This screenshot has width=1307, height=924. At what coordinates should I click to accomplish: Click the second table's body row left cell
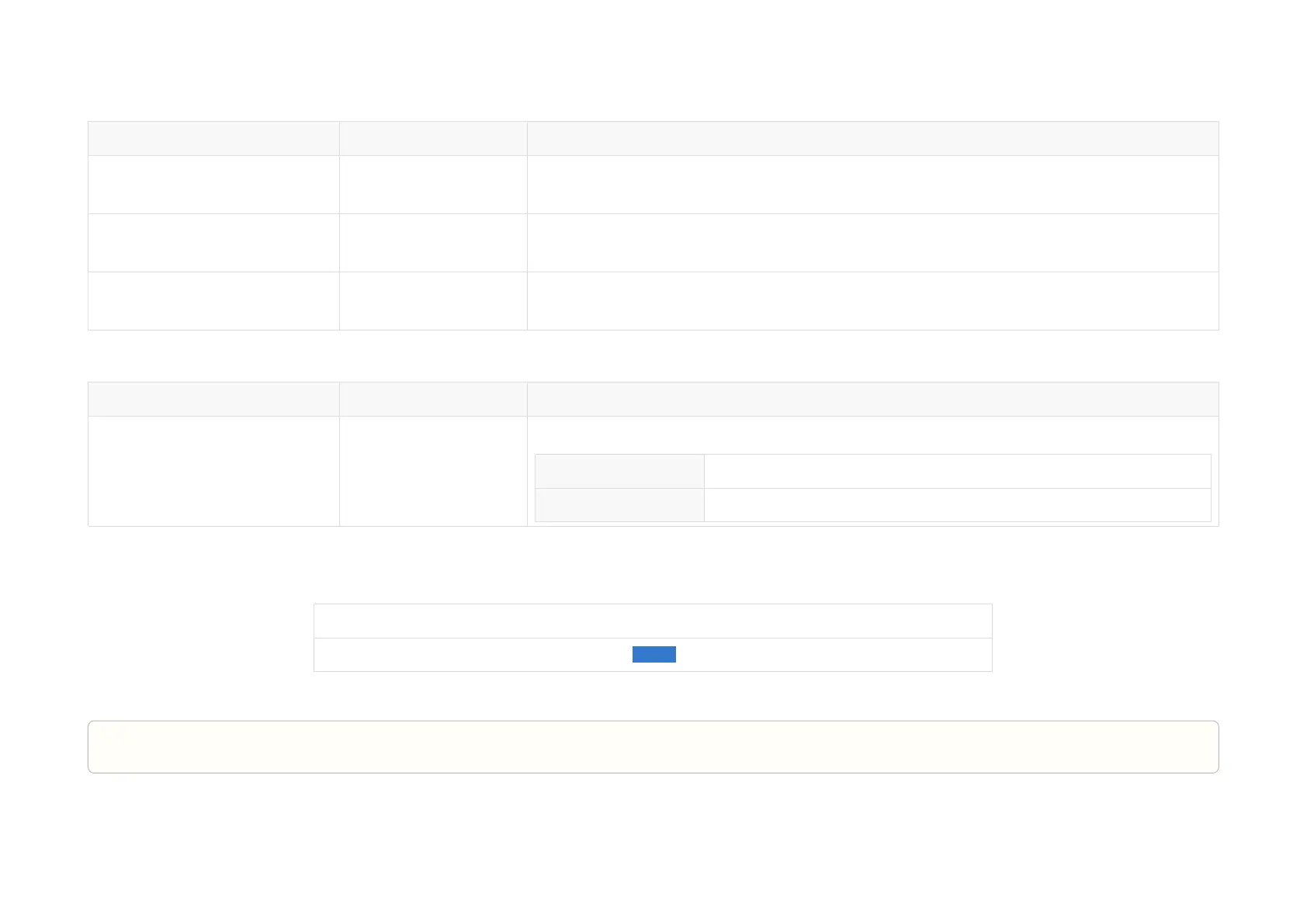(213, 471)
